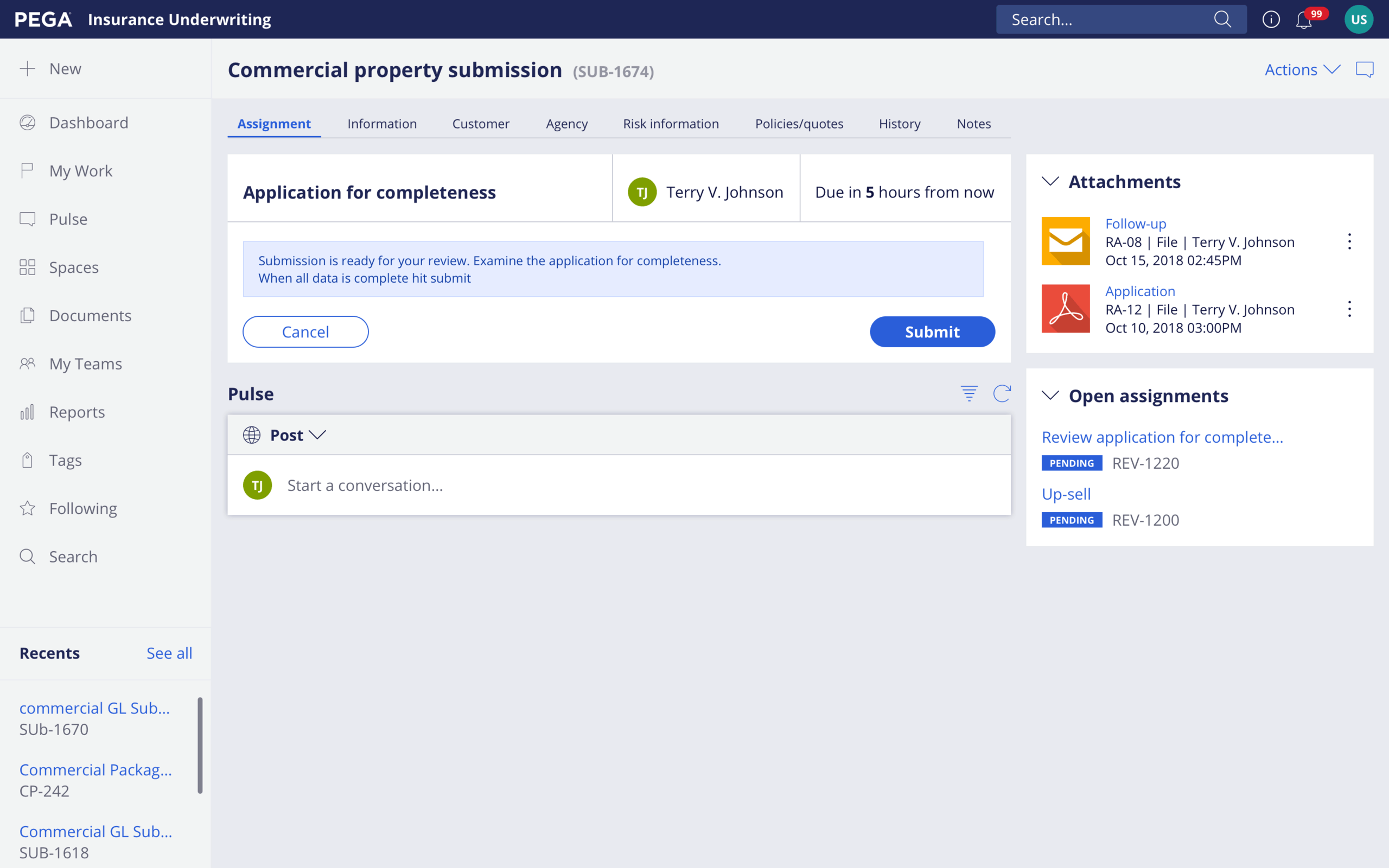1389x868 pixels.
Task: Refresh the Pulse feed
Action: click(1002, 393)
